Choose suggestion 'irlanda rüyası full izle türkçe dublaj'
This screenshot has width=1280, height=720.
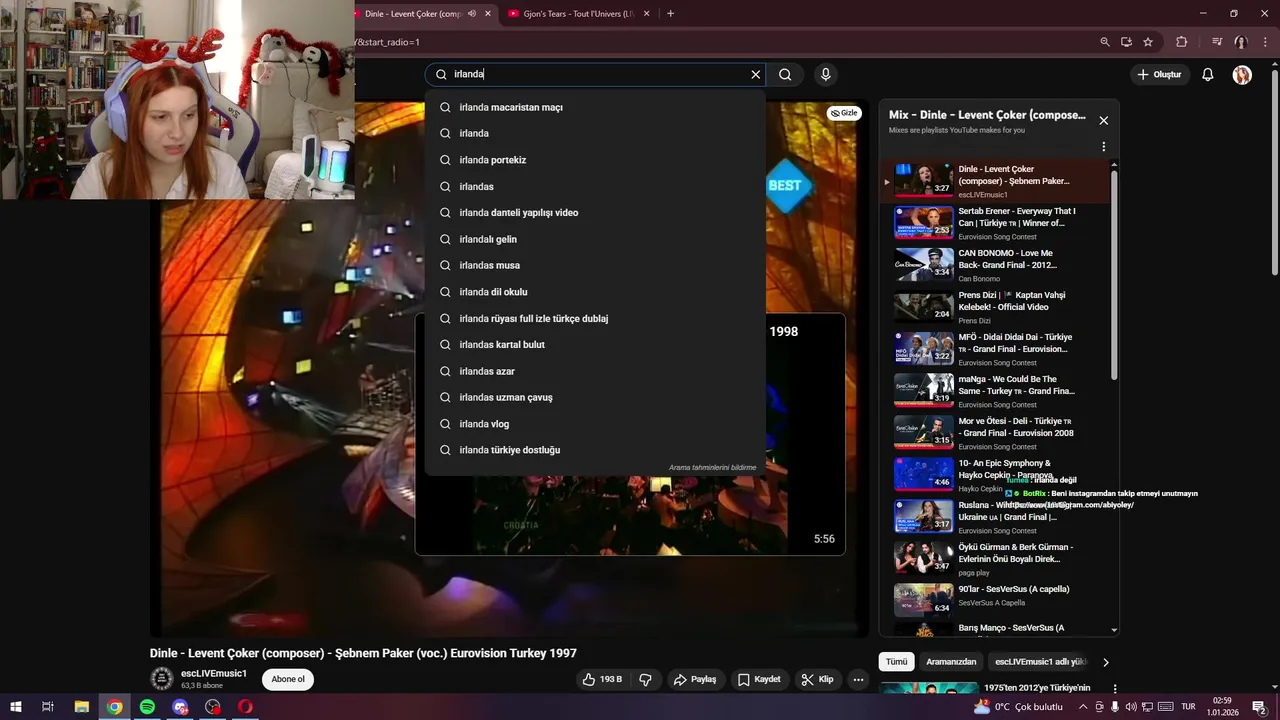(x=596, y=318)
